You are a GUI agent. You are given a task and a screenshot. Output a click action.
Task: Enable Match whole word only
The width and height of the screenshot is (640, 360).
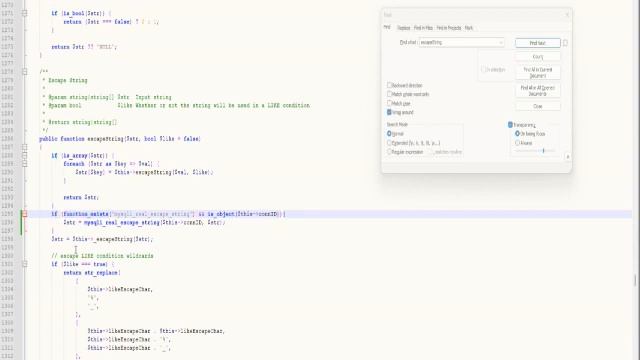coord(389,94)
